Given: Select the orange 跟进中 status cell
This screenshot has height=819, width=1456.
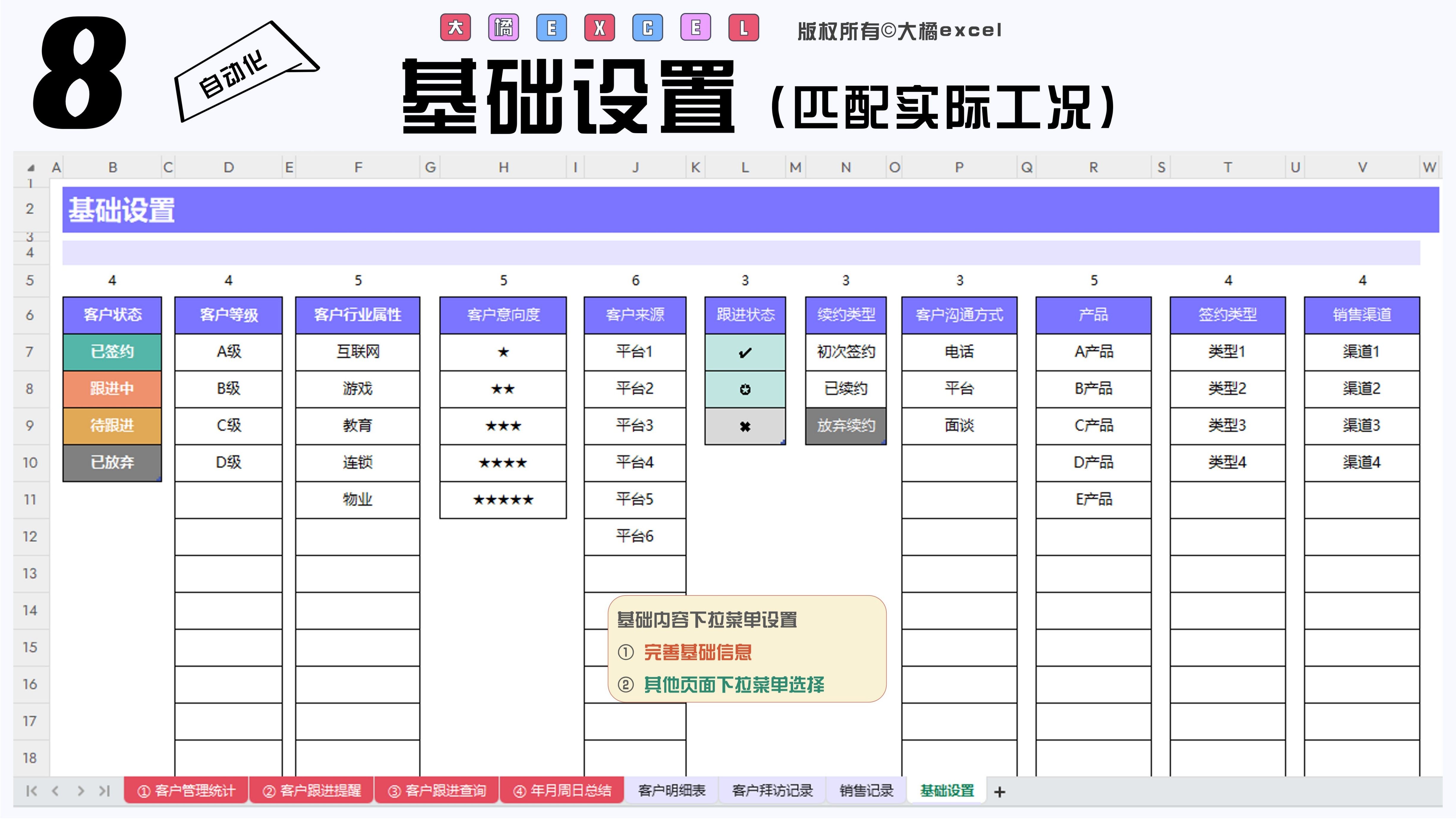Looking at the screenshot, I should [x=112, y=389].
